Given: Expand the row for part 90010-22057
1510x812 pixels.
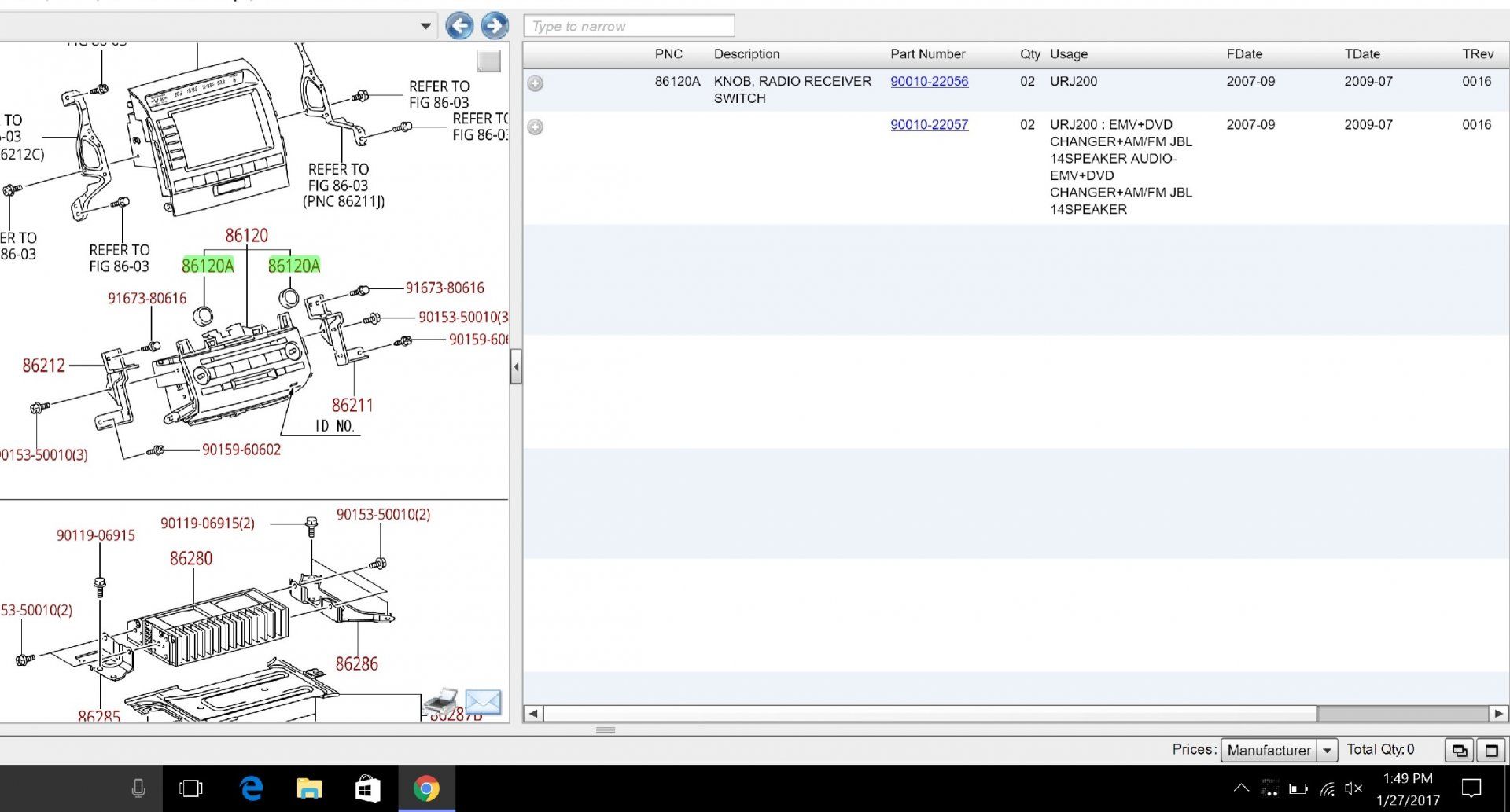Looking at the screenshot, I should 536,127.
